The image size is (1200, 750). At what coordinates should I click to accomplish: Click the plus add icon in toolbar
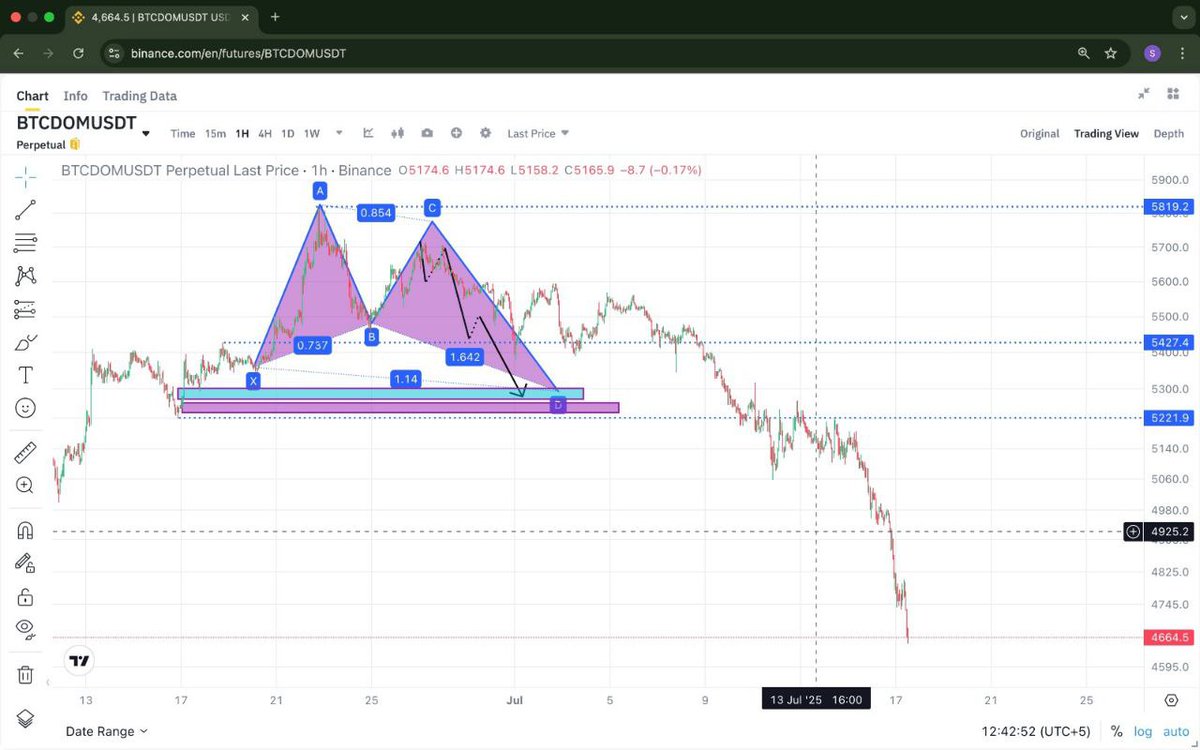[456, 133]
